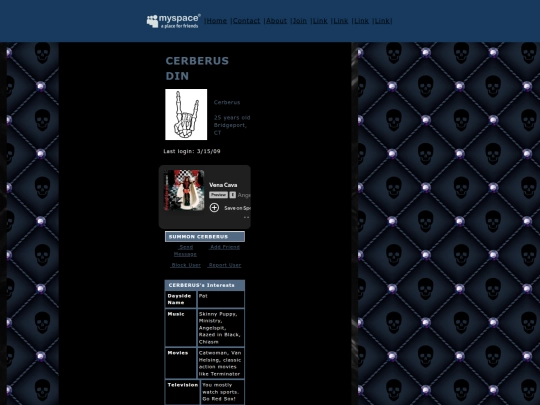The image size is (540, 405).
Task: Click the Angelspit artist name in player
Action: click(244, 195)
